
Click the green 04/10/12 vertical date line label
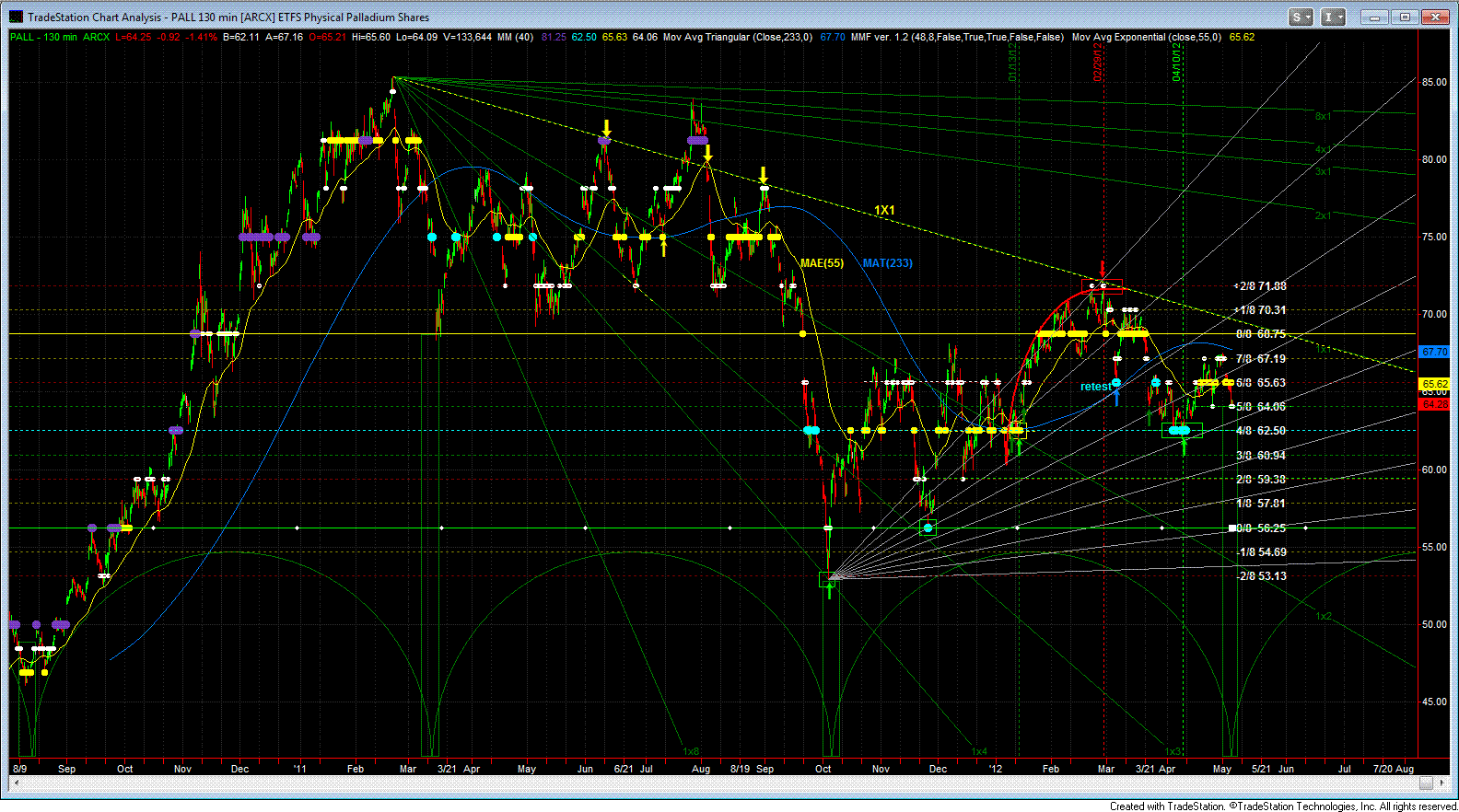click(x=1177, y=62)
